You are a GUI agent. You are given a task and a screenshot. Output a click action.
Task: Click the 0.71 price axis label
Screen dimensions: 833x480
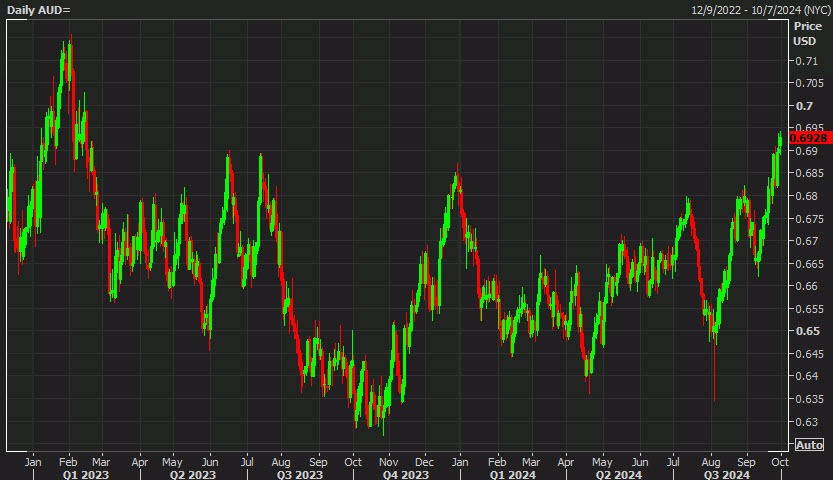pos(806,61)
